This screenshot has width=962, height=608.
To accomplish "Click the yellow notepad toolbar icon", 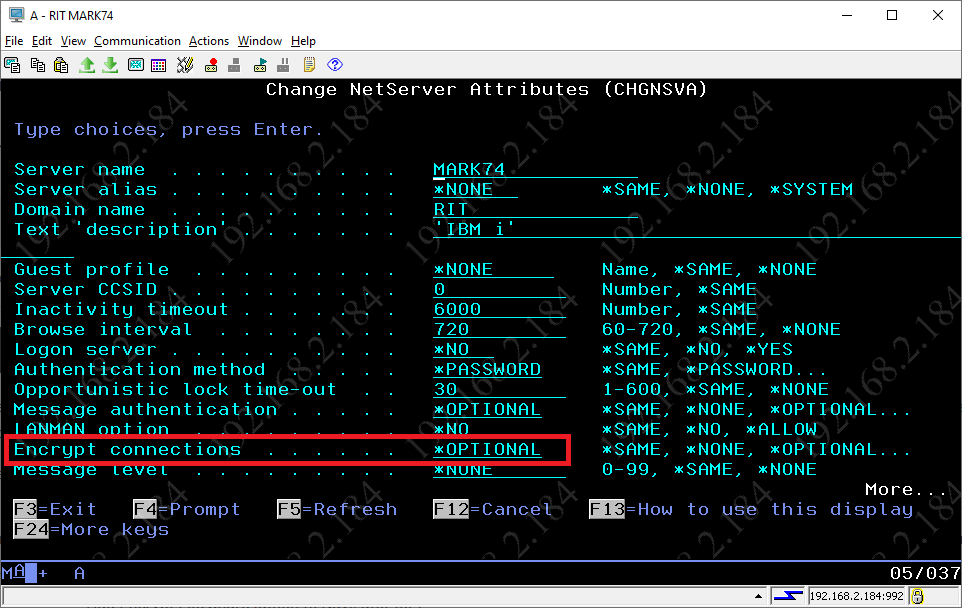I will (310, 65).
